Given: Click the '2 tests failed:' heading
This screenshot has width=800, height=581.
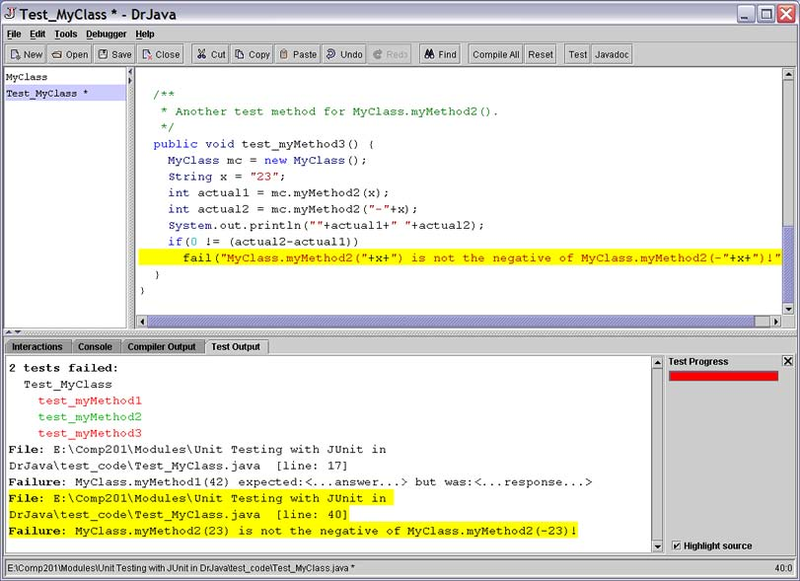Looking at the screenshot, I should [x=63, y=368].
